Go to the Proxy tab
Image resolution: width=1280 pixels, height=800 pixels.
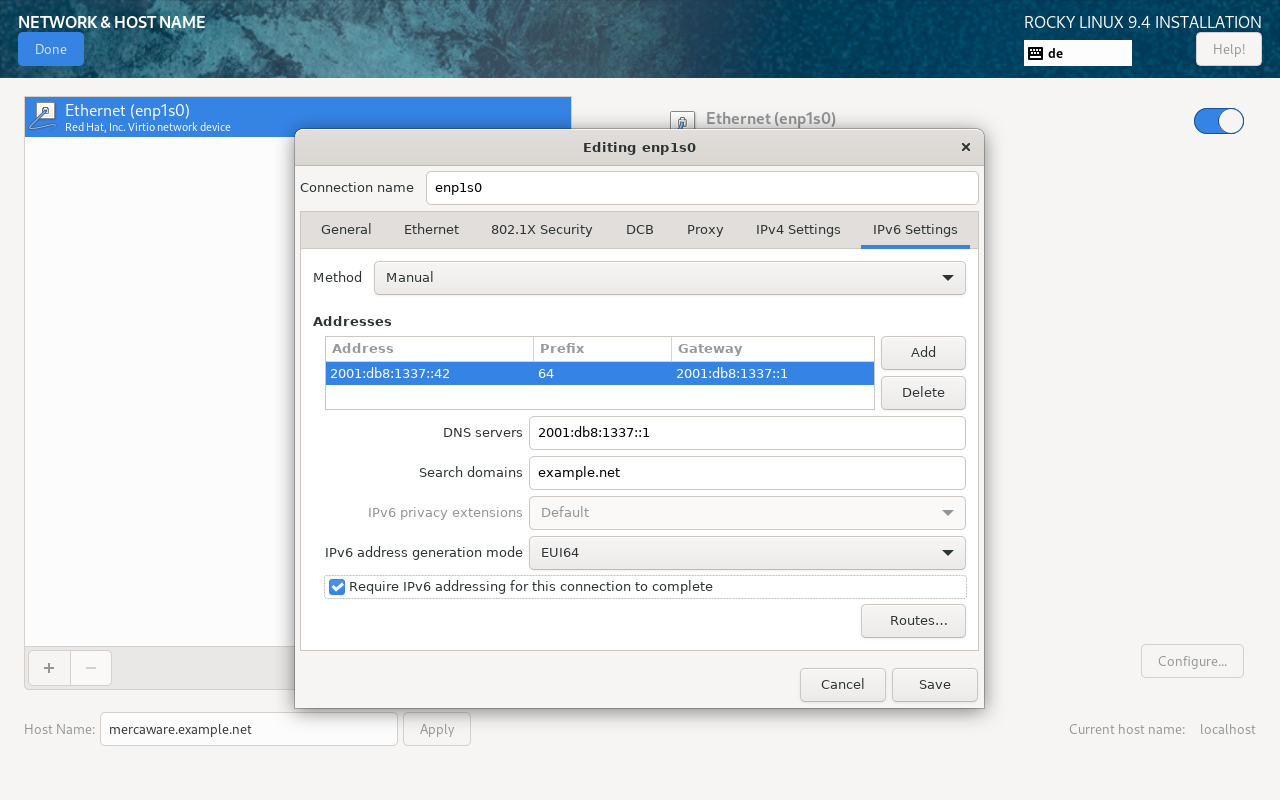704,230
